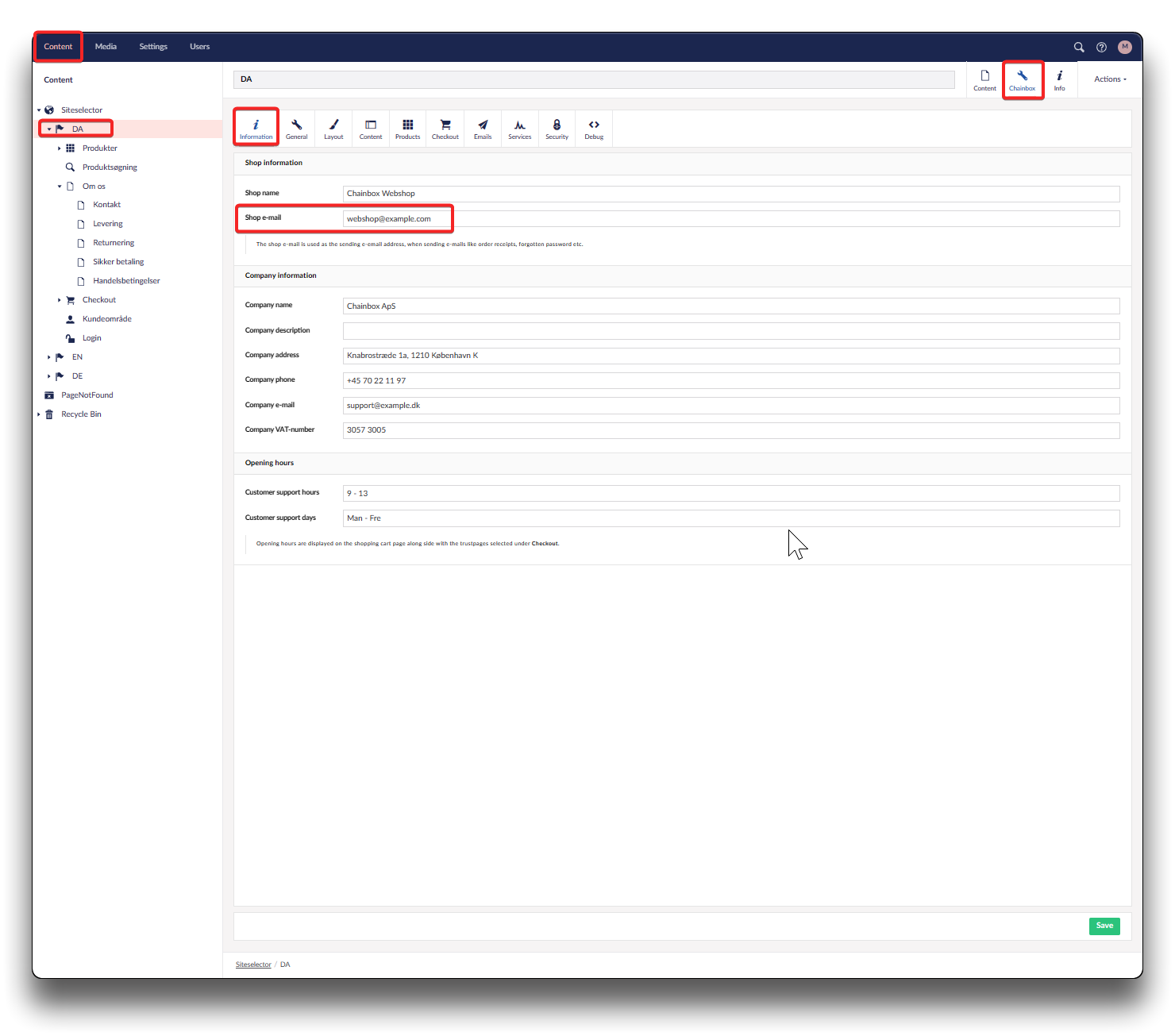Switch to the Info app tab
The image size is (1175, 1036).
click(1059, 79)
